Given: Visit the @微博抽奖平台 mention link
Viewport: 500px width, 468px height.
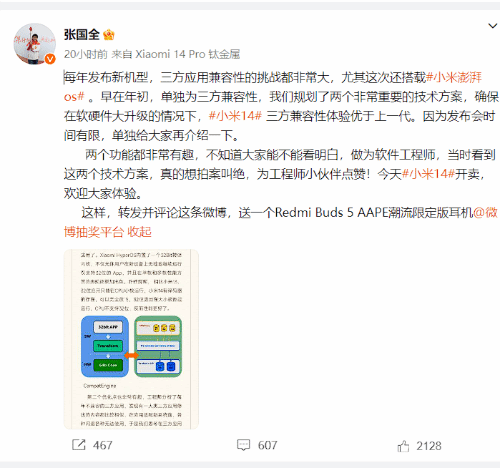Looking at the screenshot, I should click(x=281, y=222).
